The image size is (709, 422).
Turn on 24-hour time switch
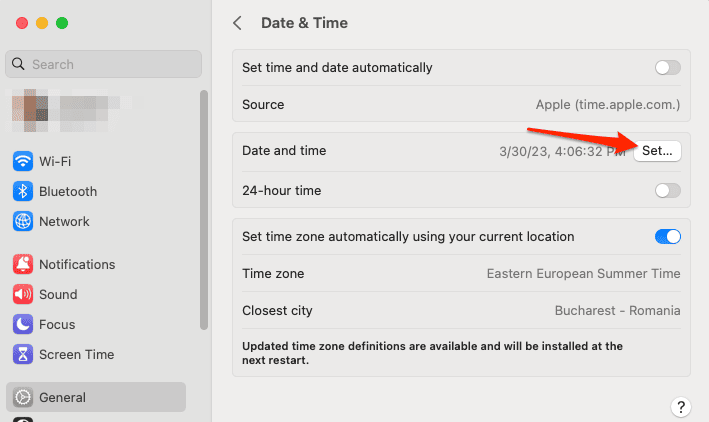667,190
